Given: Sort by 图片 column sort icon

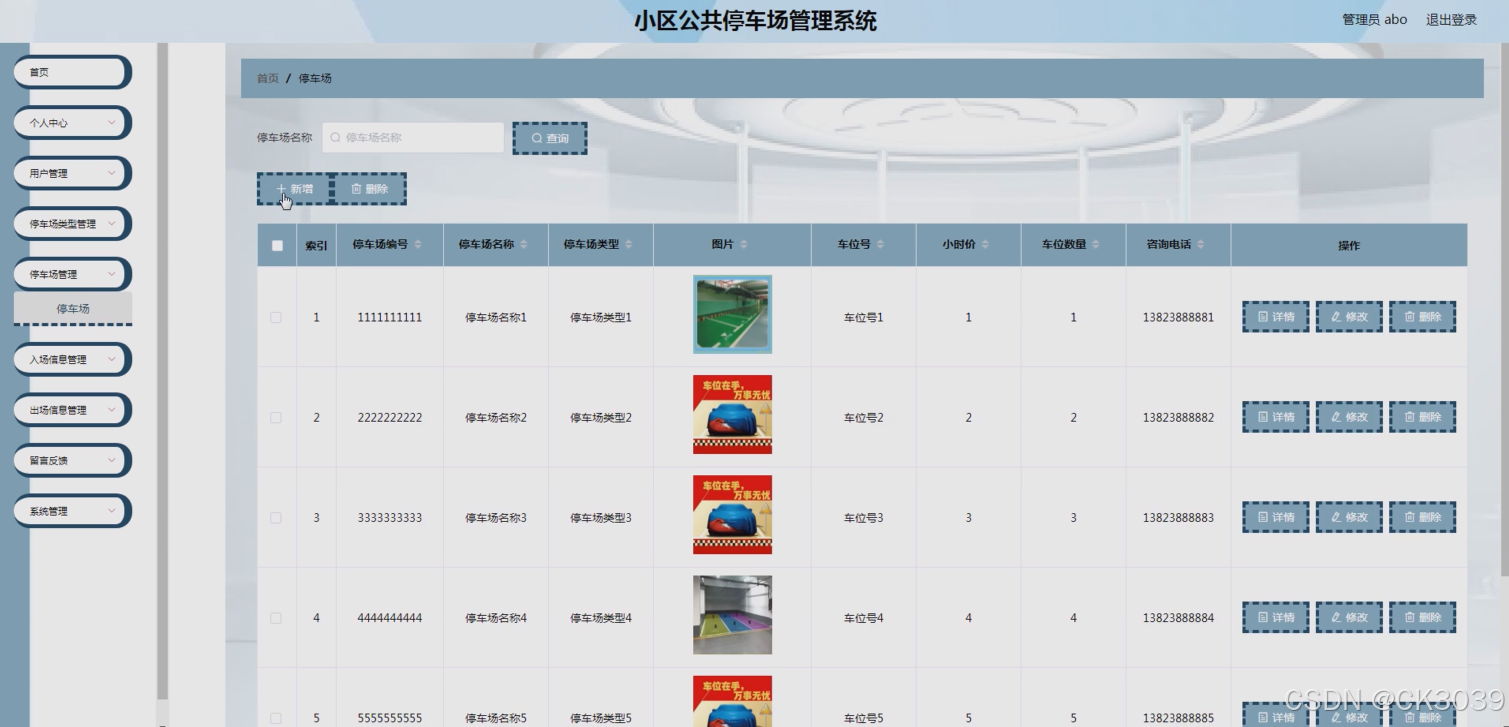Looking at the screenshot, I should click(x=744, y=245).
